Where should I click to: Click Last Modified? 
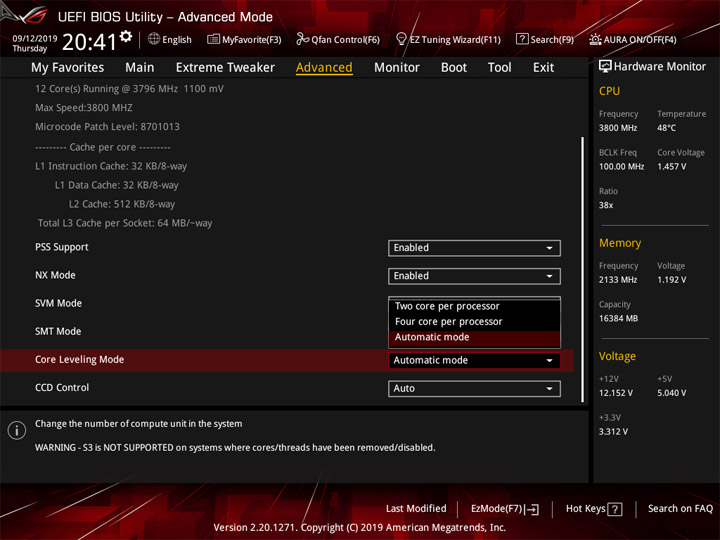click(416, 509)
